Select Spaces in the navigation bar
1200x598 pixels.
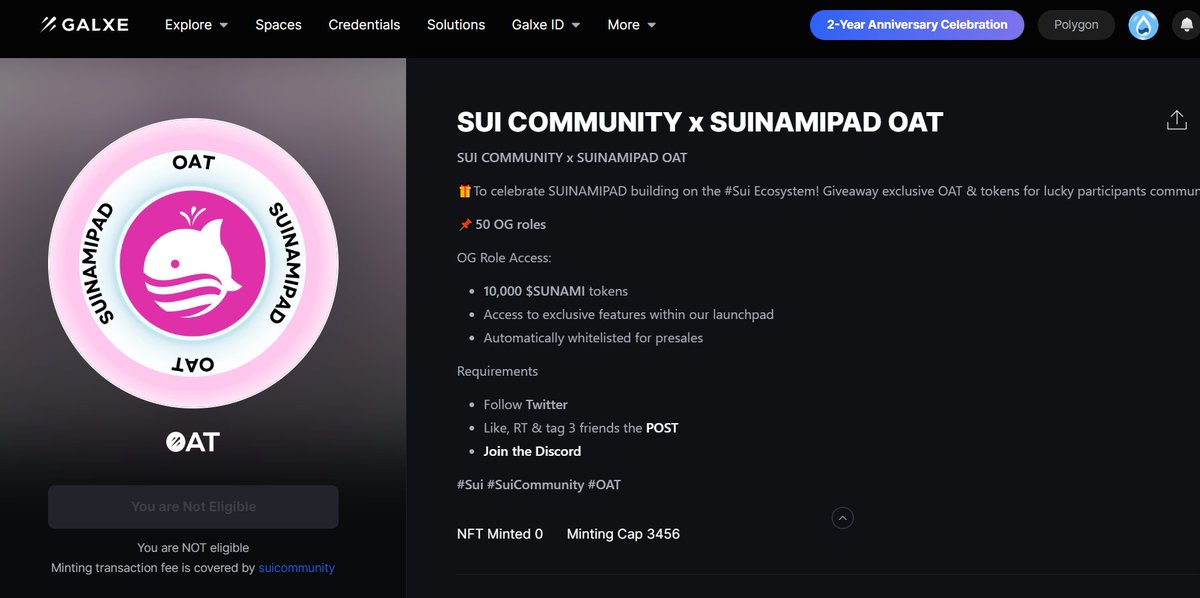tap(278, 25)
